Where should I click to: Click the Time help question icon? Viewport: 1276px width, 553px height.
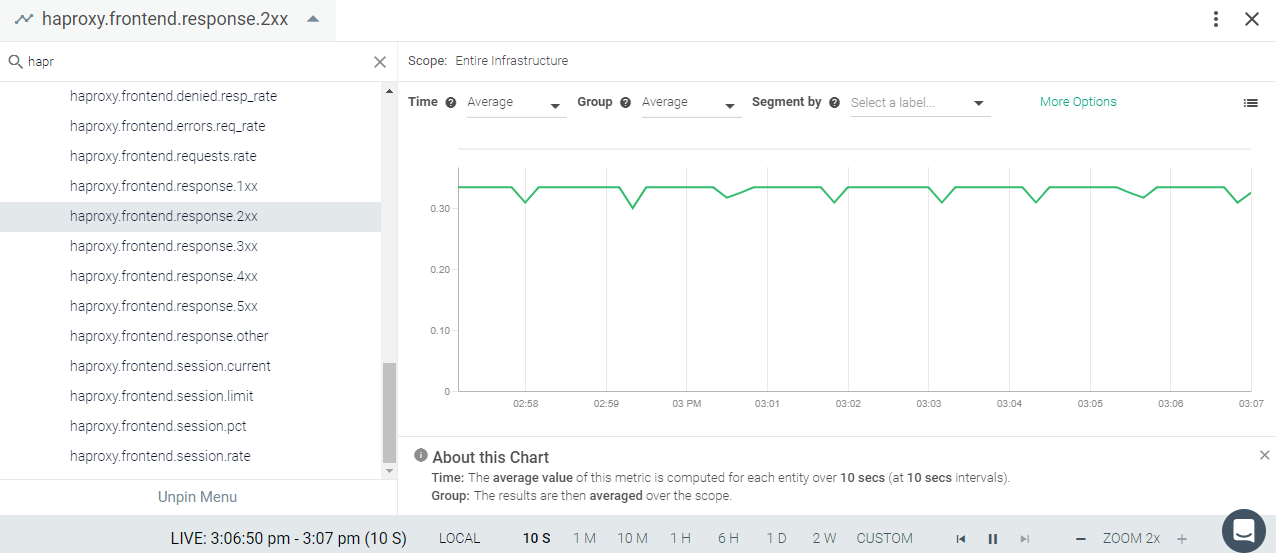pyautogui.click(x=450, y=102)
